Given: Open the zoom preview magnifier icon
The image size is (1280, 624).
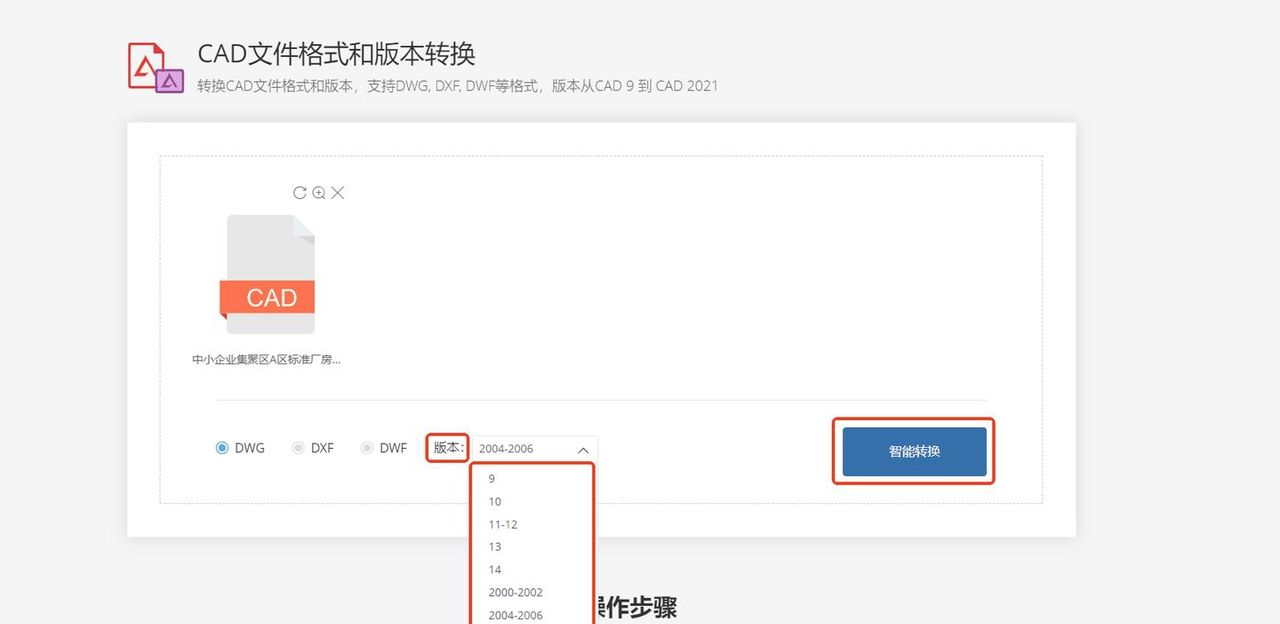Looking at the screenshot, I should pos(318,192).
